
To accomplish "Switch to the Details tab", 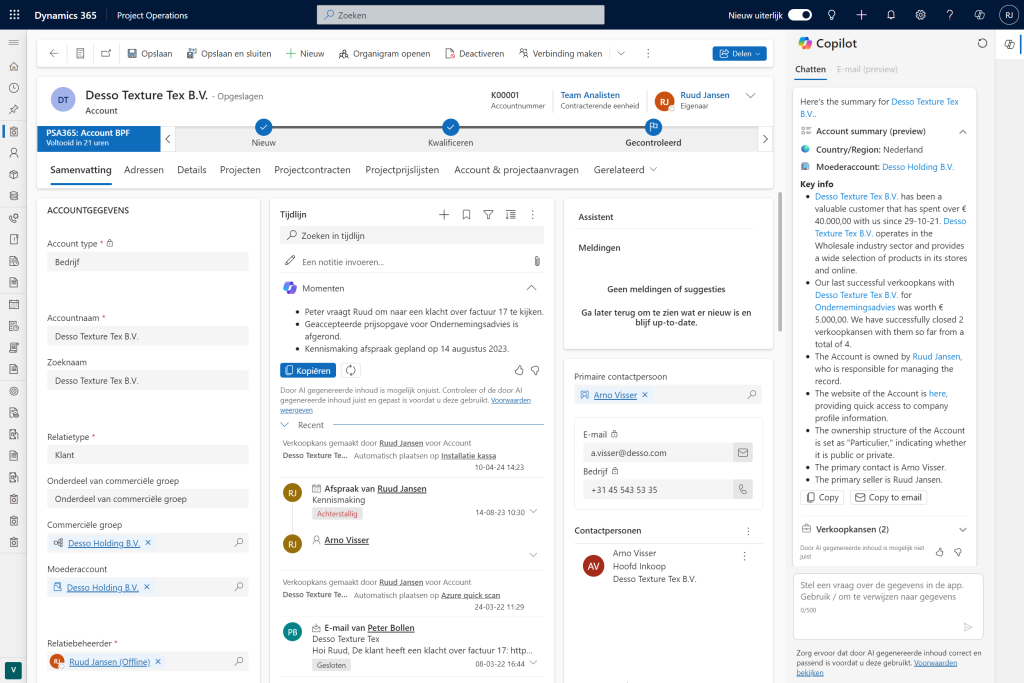I will 191,170.
